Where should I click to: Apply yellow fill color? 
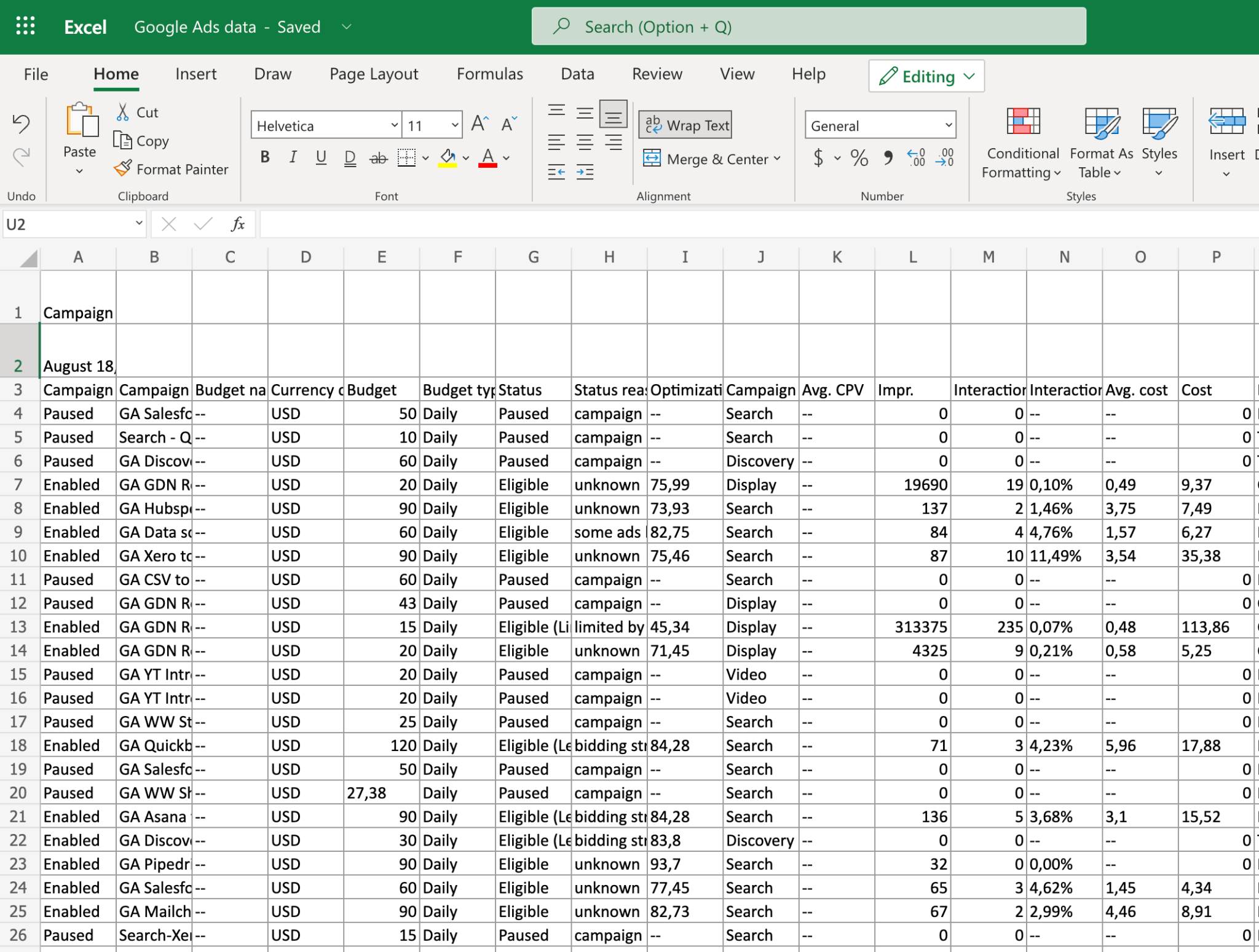coord(448,158)
